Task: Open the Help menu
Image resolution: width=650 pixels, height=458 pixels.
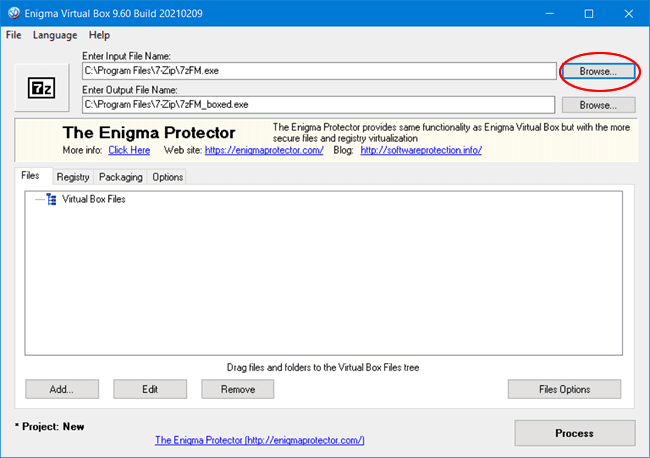Action: click(99, 35)
